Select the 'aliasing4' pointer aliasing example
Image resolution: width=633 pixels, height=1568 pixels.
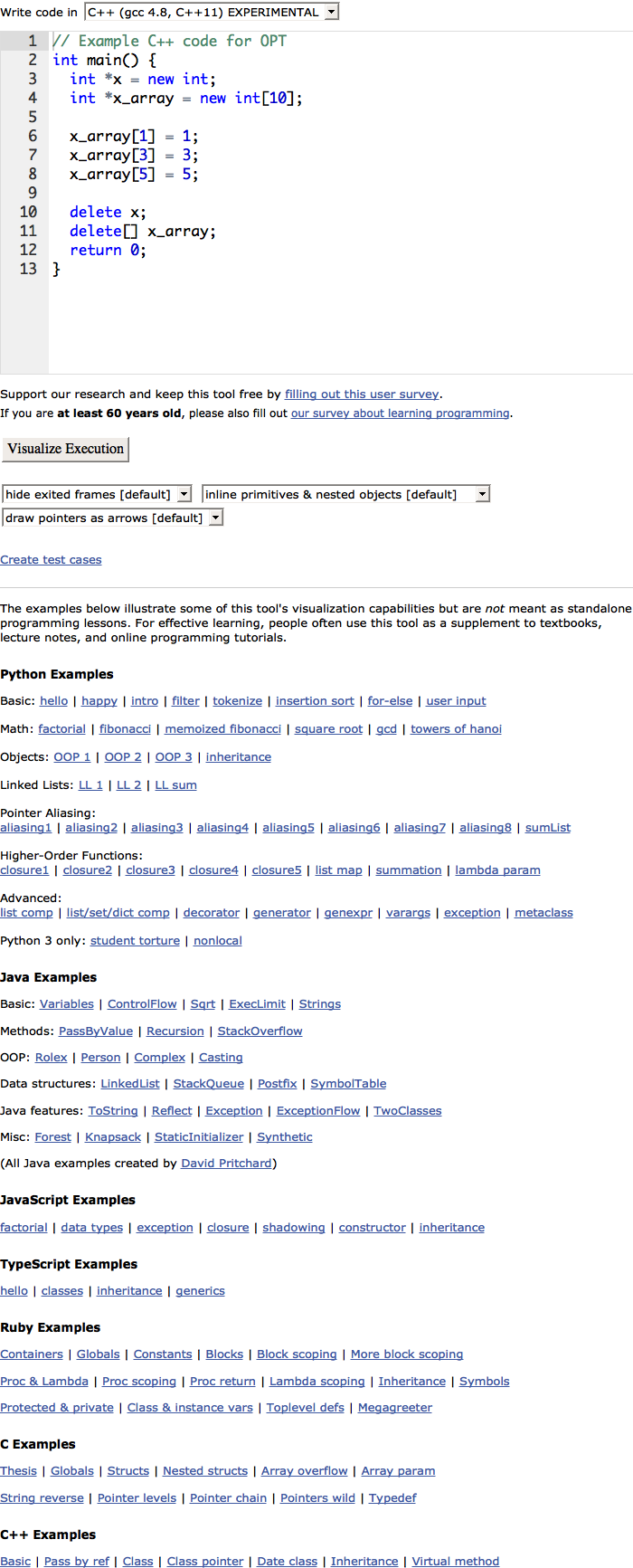tap(222, 828)
